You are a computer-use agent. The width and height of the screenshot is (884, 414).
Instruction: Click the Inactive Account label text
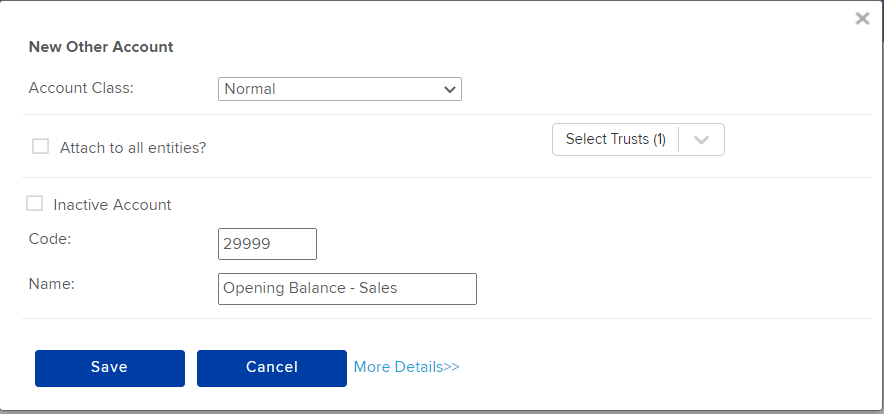(x=112, y=205)
